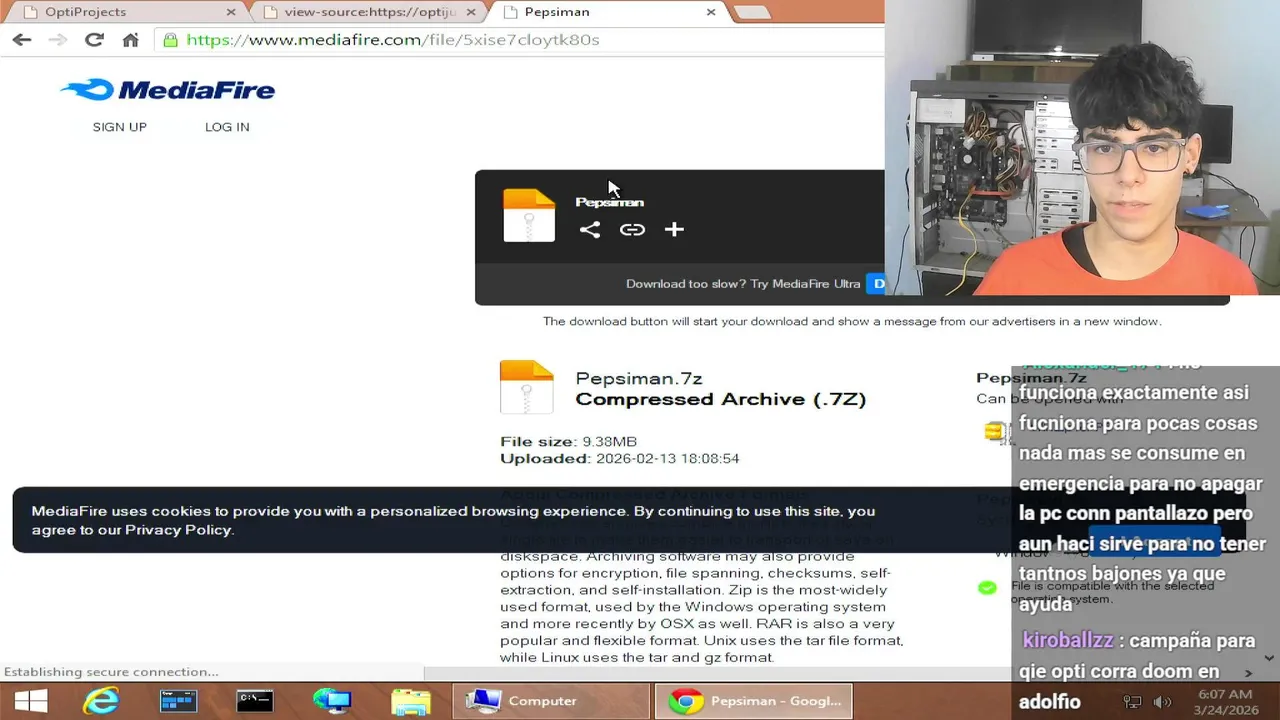Open the Windows Start button

(31, 701)
